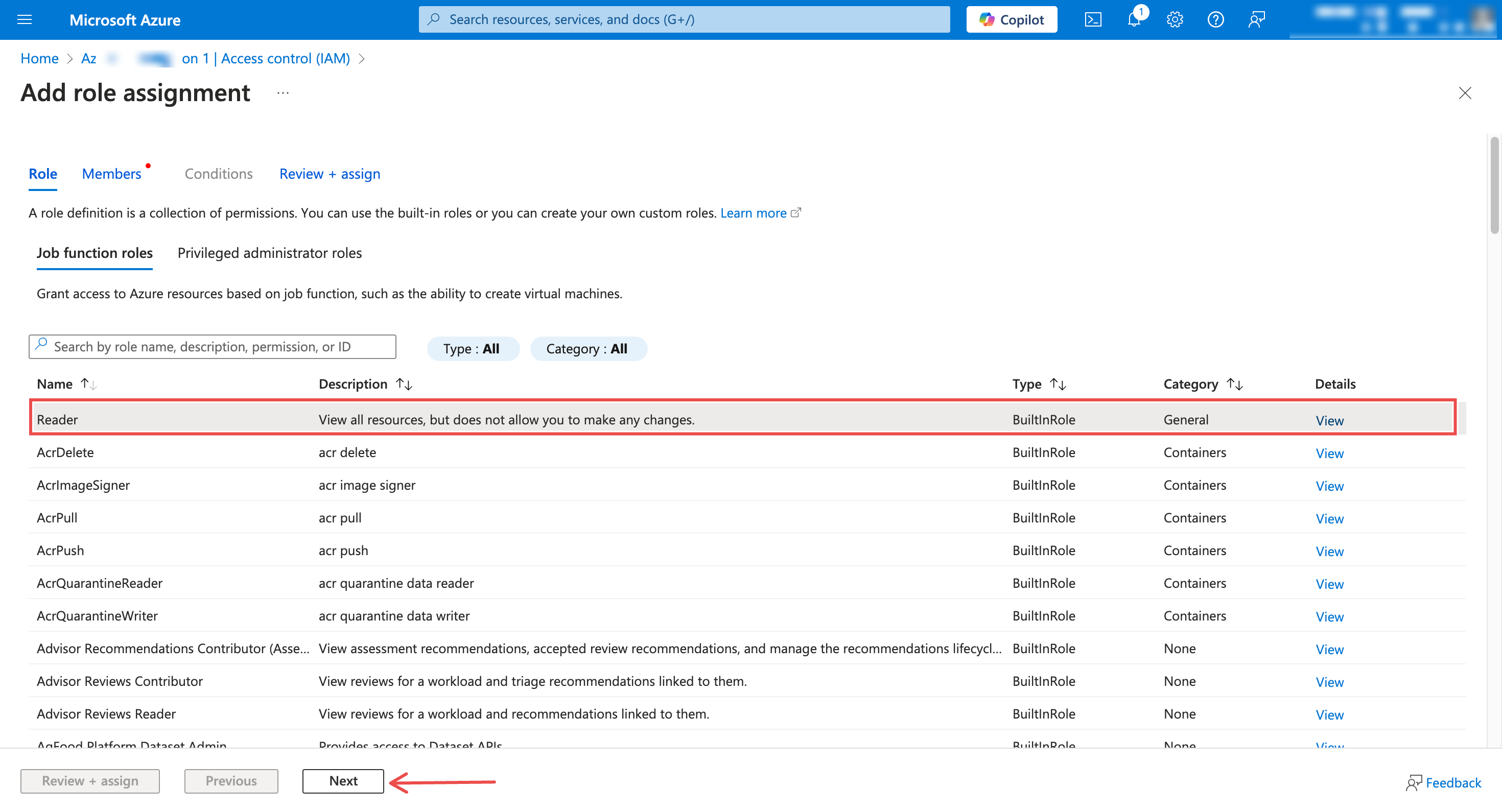Toggle Name column sort order
The image size is (1502, 812).
click(x=88, y=384)
